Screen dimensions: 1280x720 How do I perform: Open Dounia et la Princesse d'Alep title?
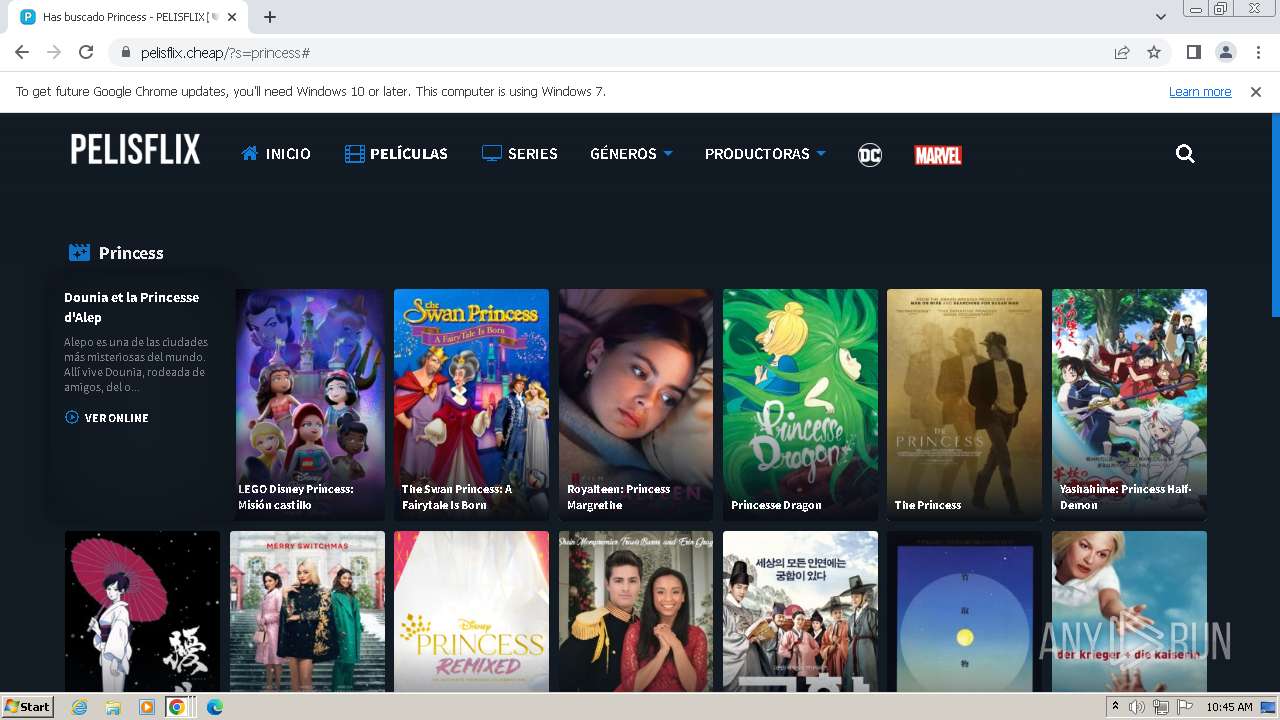pos(132,307)
